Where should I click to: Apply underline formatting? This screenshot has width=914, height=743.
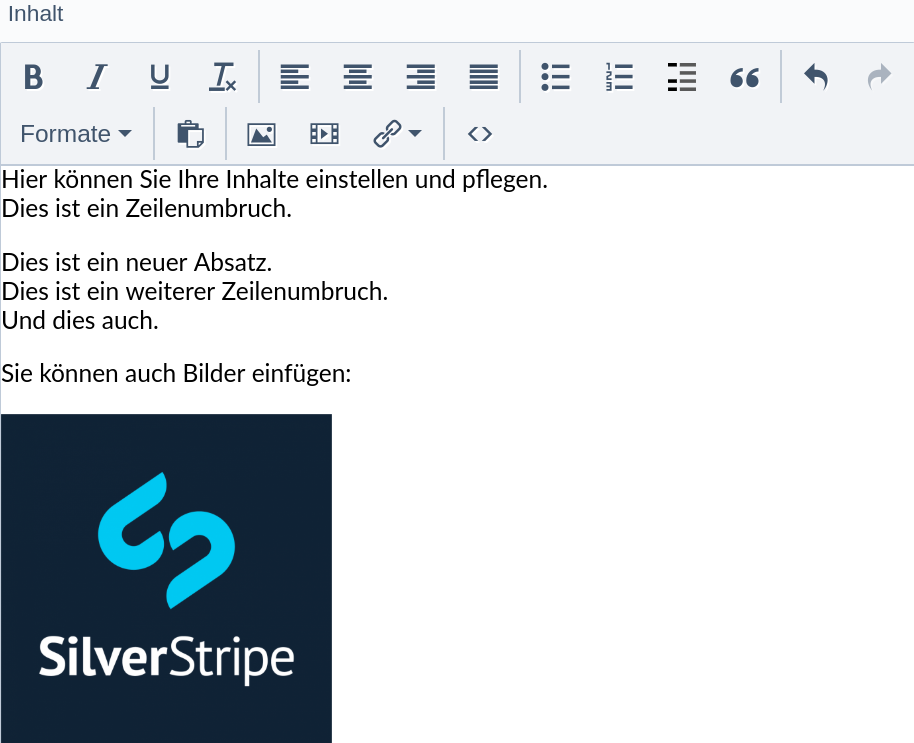[x=160, y=77]
